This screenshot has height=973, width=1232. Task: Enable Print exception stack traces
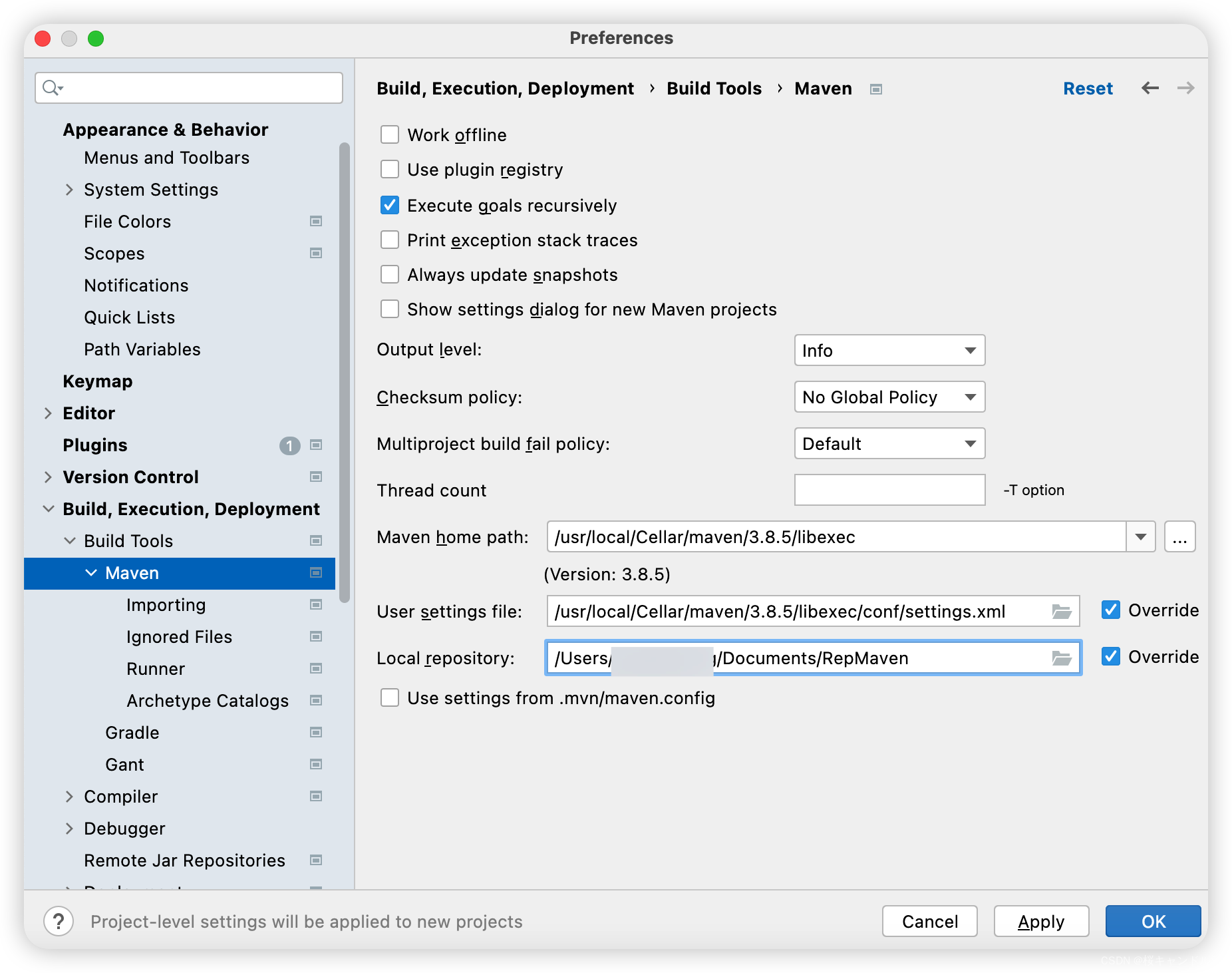[390, 240]
